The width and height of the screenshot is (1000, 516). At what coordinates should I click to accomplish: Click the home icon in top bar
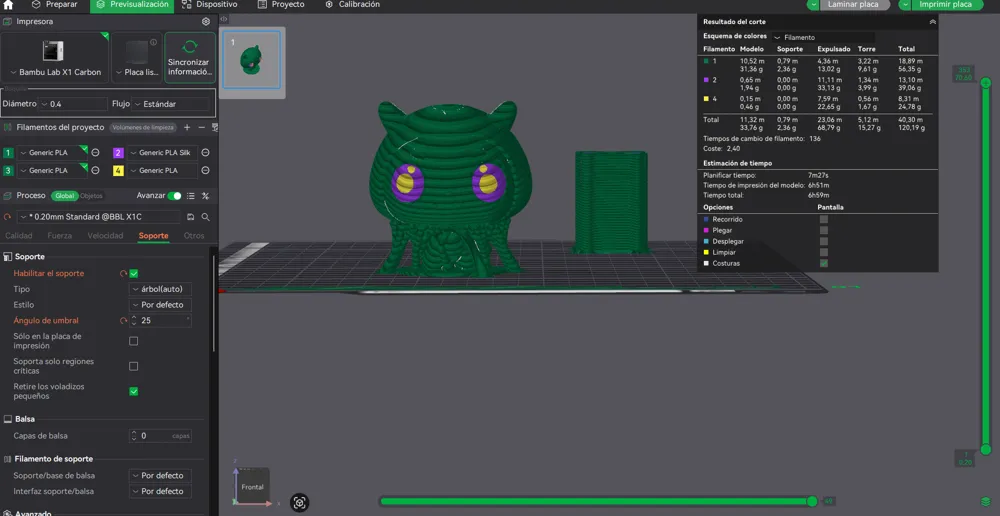[x=8, y=4]
